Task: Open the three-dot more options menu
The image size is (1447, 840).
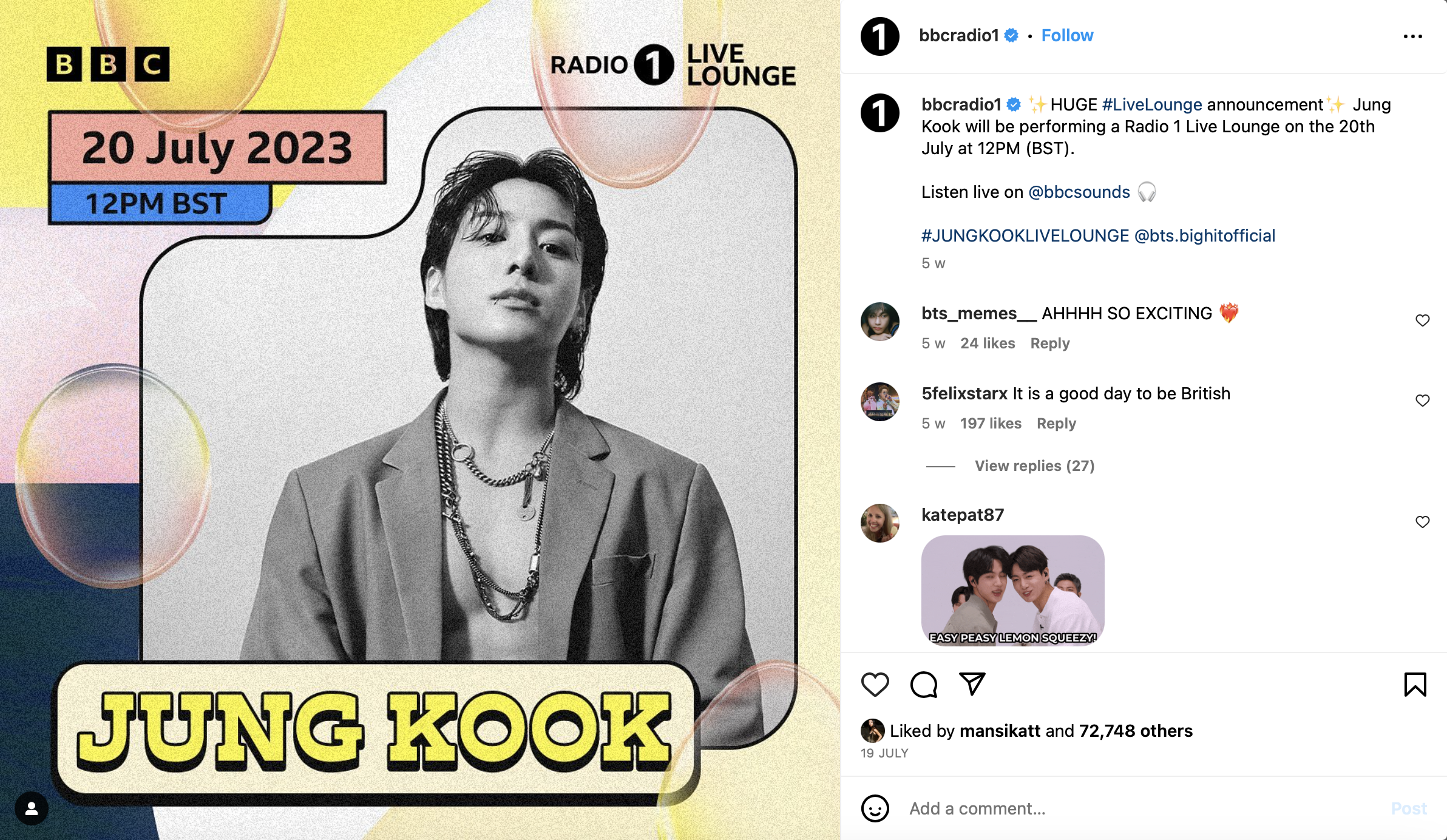Action: coord(1412,36)
